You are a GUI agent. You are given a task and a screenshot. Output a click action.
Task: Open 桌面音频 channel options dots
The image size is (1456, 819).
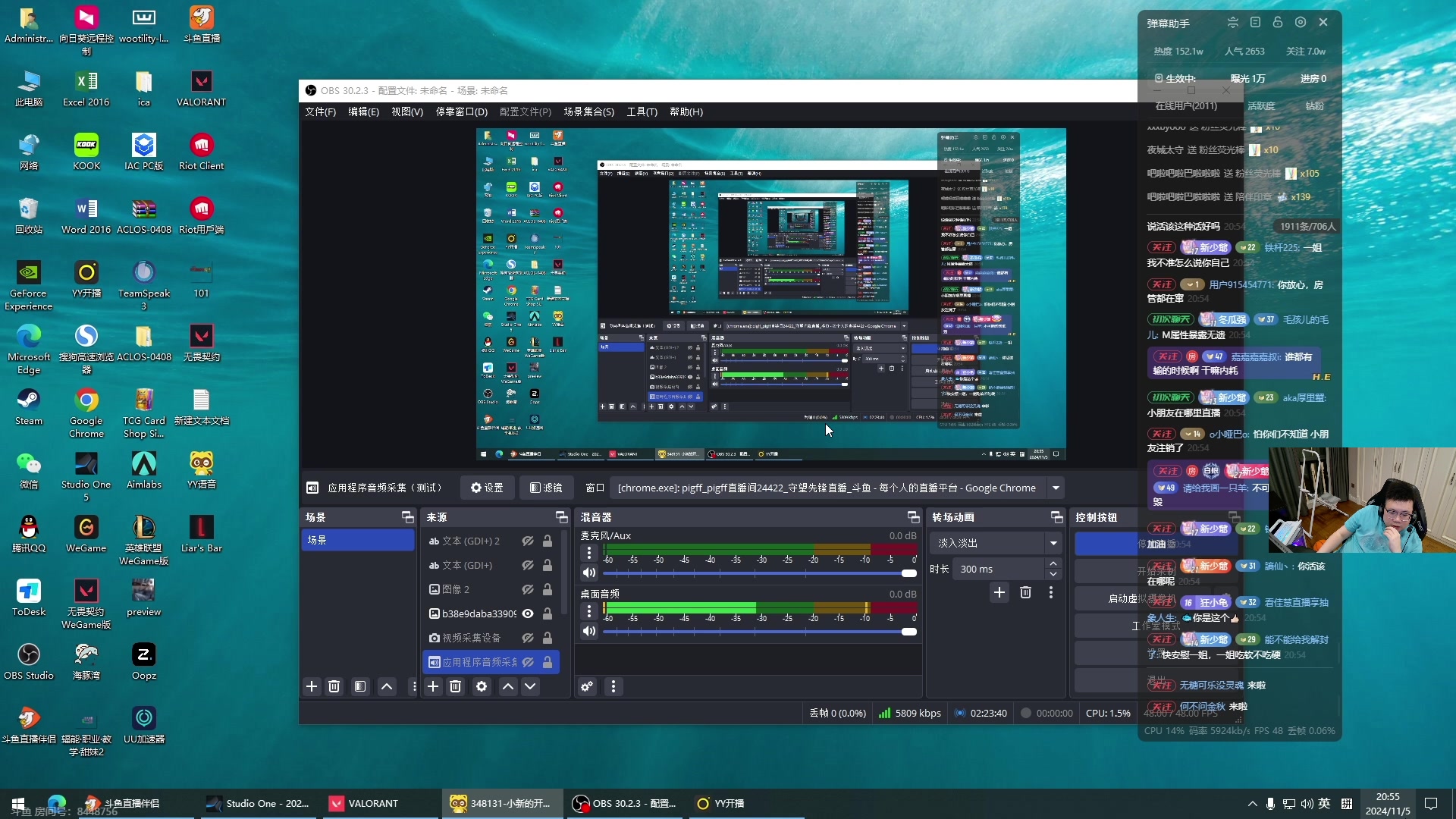[589, 611]
